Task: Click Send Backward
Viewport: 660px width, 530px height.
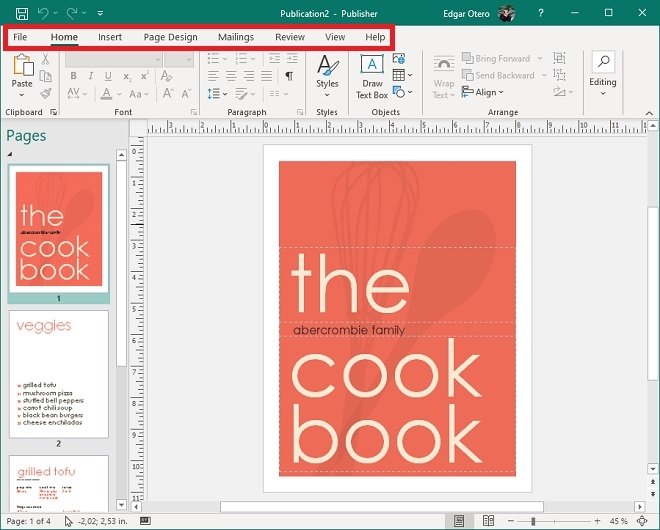Action: point(498,75)
